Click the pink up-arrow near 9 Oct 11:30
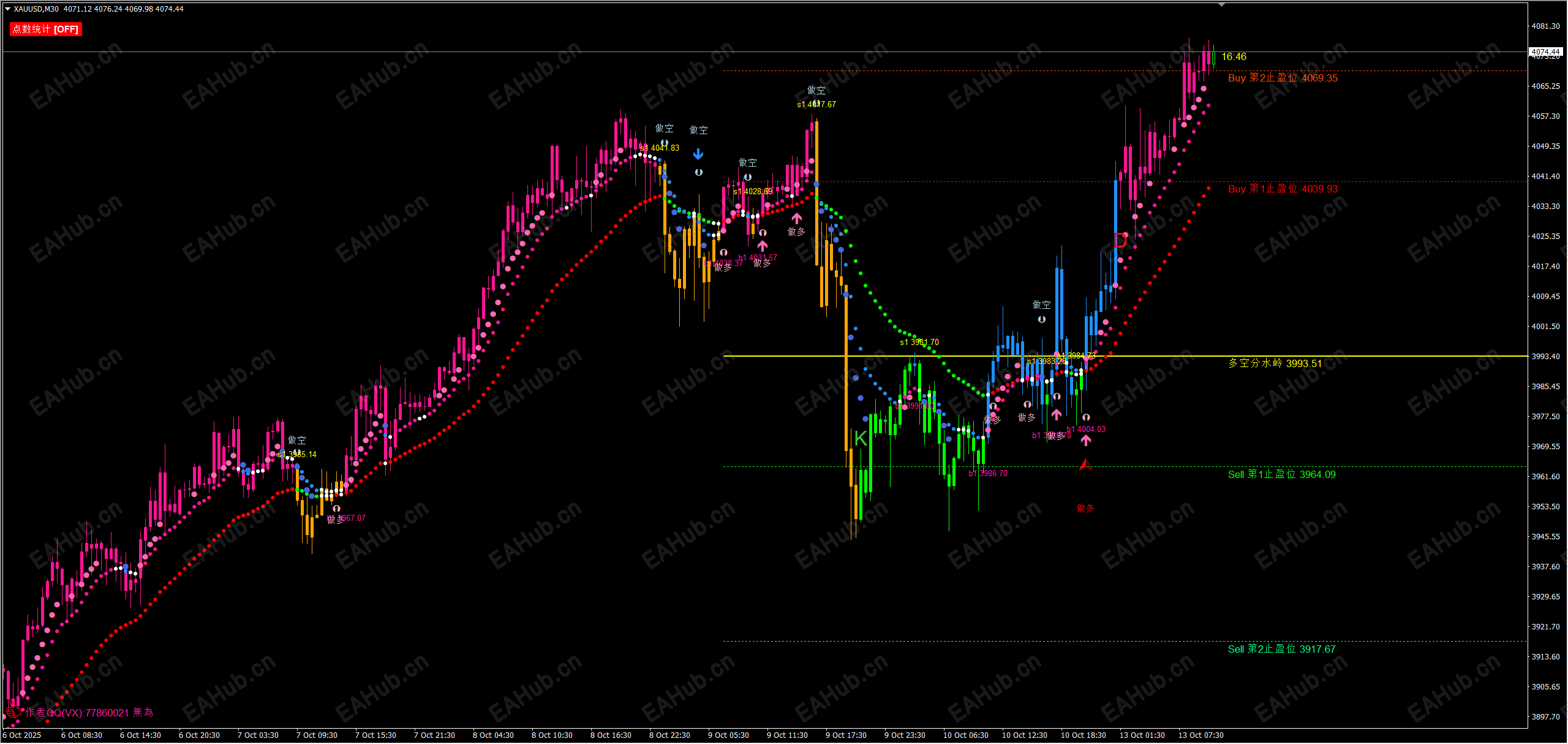1568x744 pixels. click(x=797, y=218)
